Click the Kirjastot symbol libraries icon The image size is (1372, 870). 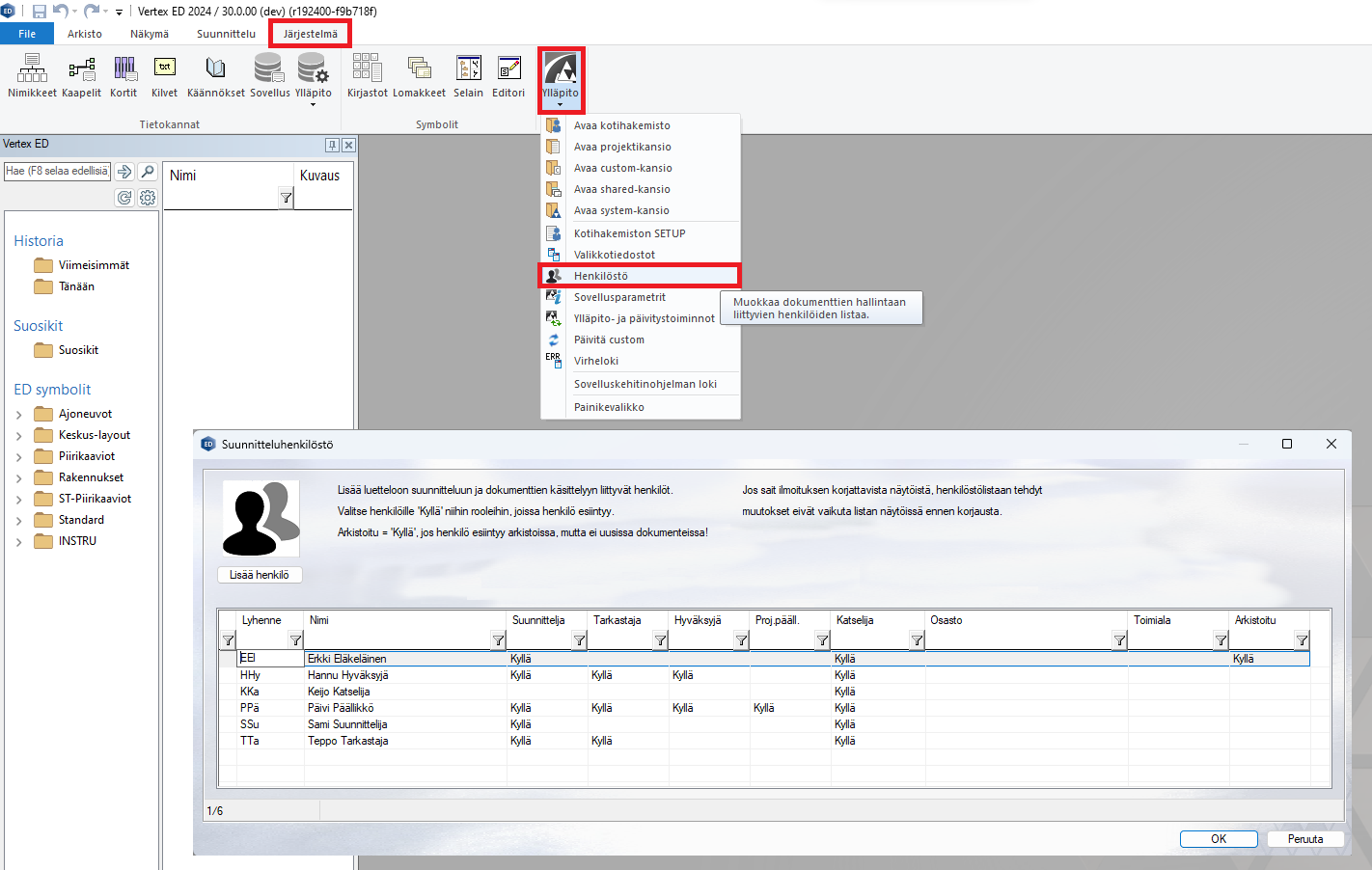[367, 75]
